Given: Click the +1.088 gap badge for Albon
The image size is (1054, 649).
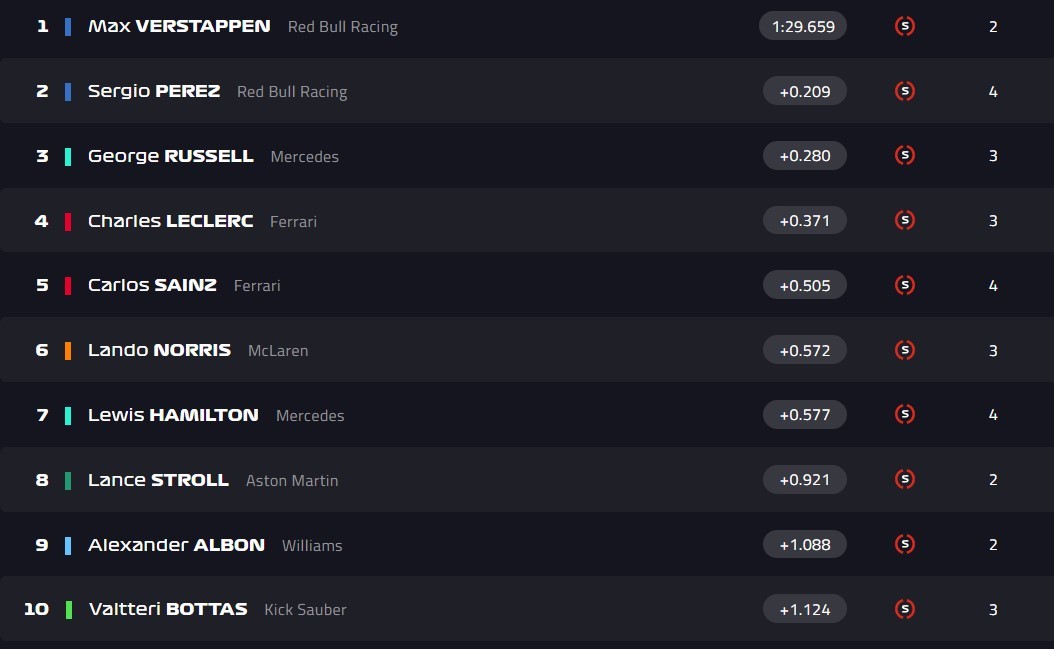Looking at the screenshot, I should coord(804,544).
